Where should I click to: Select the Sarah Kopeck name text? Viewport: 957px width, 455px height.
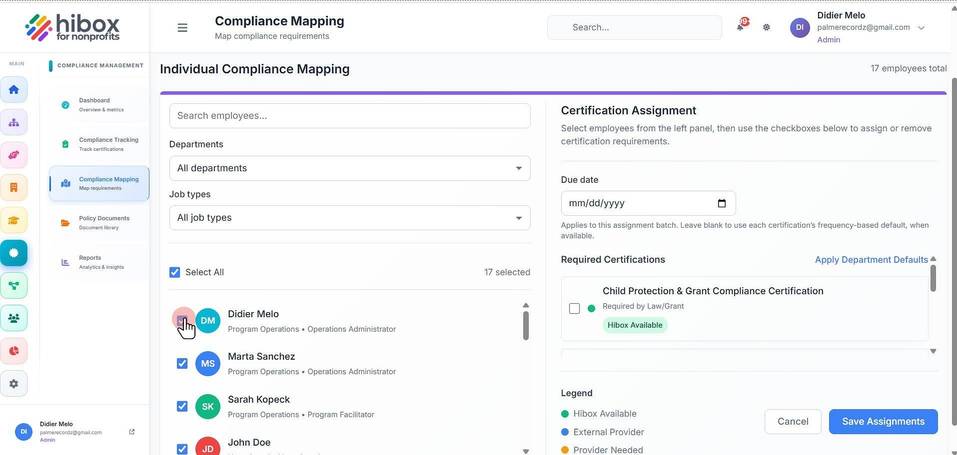pos(259,399)
